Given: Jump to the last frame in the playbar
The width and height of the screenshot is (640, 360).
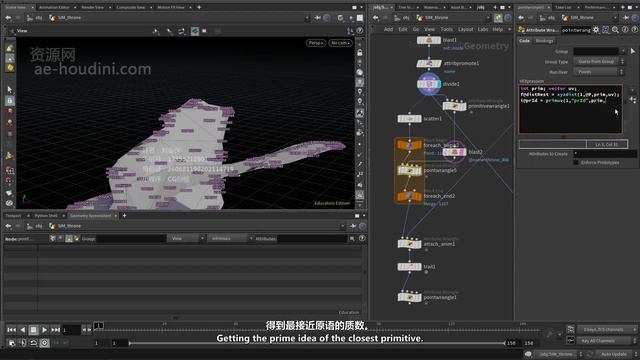Looking at the screenshot, I should [x=56, y=330].
